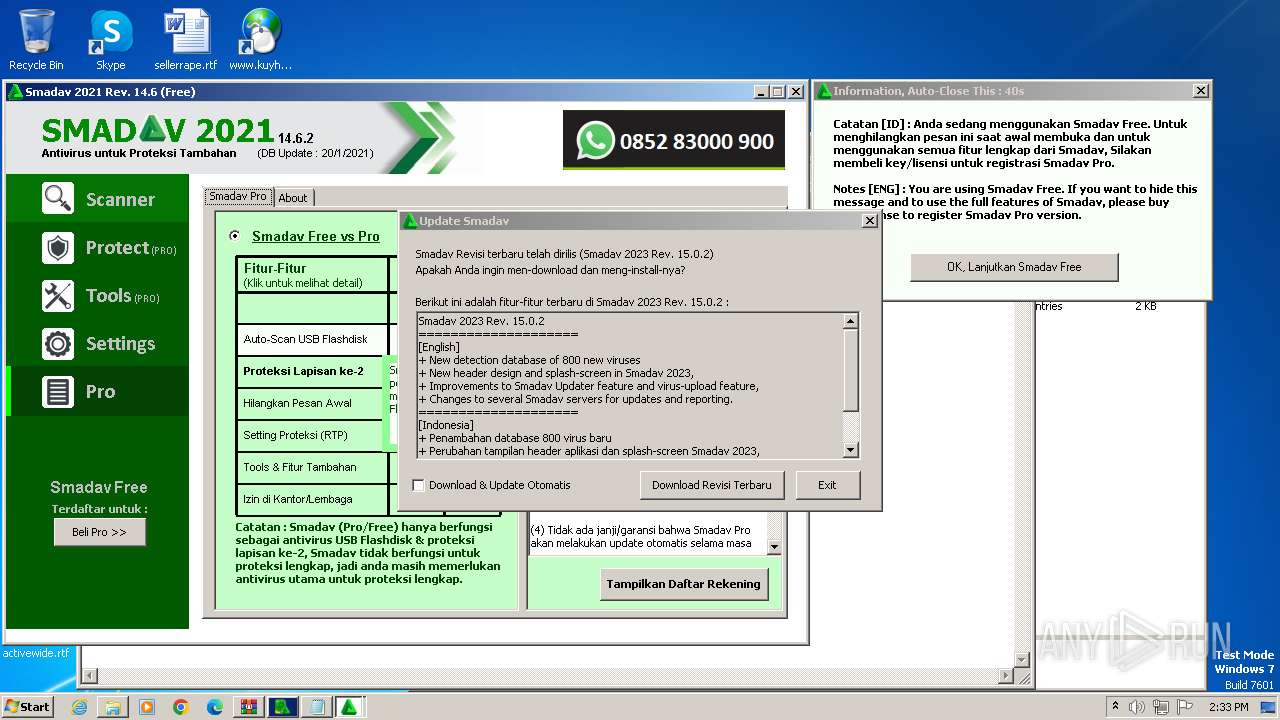Screen dimensions: 1280x720
Task: Click the Smadav 2021 logo in the header
Action: coord(158,130)
